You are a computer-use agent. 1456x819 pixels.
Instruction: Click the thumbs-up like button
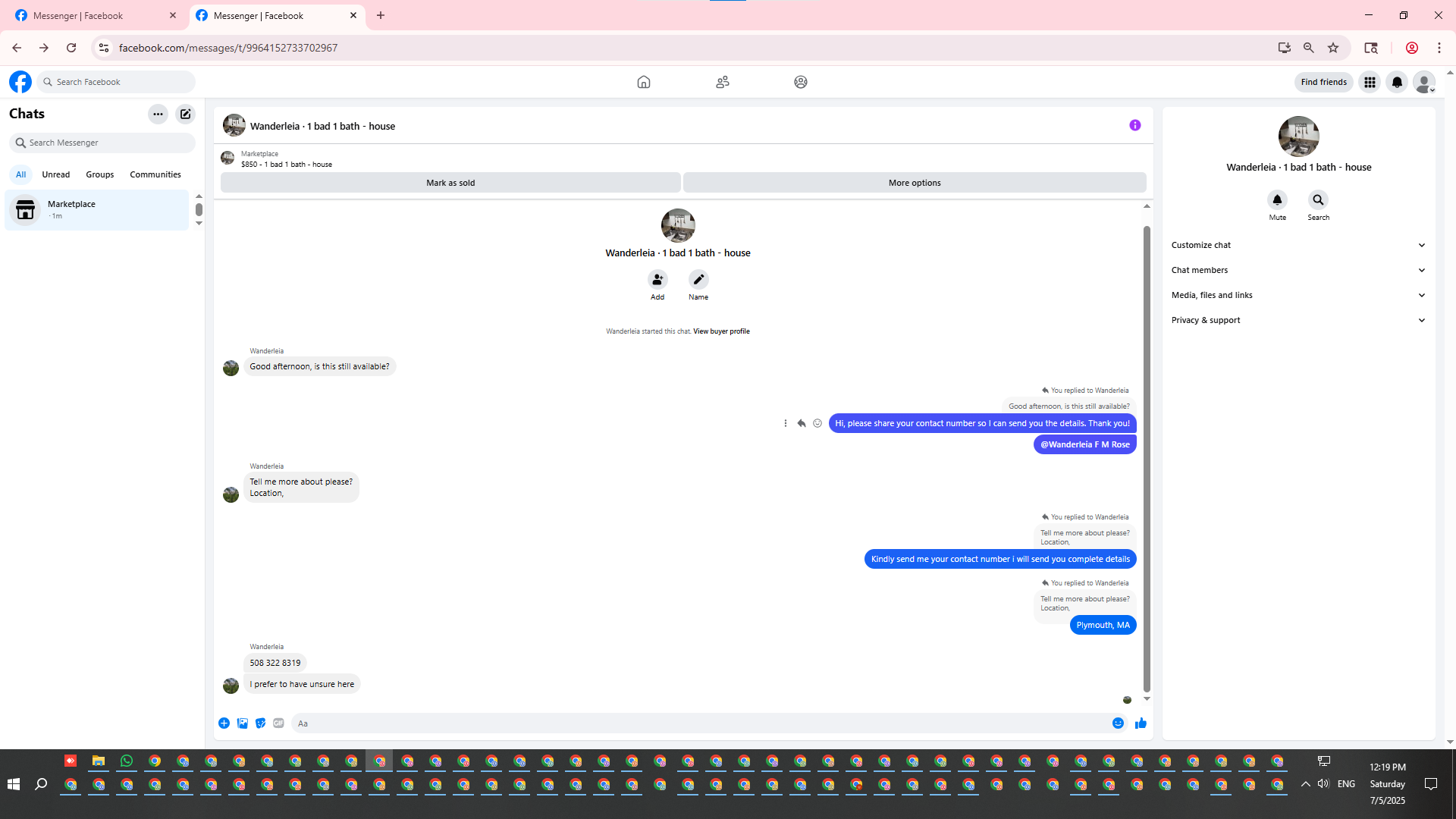point(1141,723)
